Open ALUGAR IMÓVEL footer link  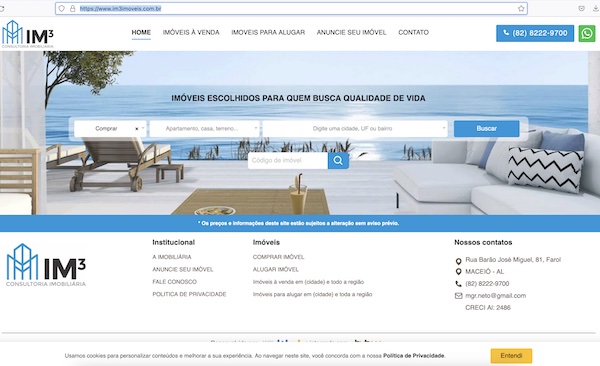pyautogui.click(x=276, y=270)
